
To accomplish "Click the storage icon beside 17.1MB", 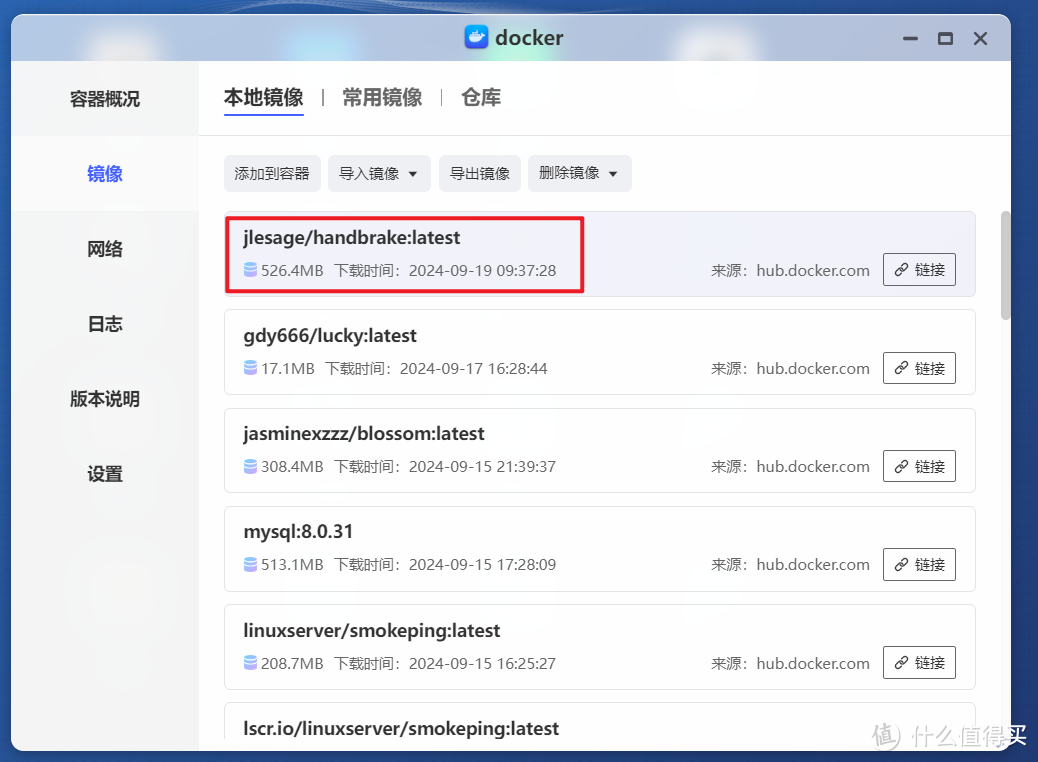I will tap(249, 368).
